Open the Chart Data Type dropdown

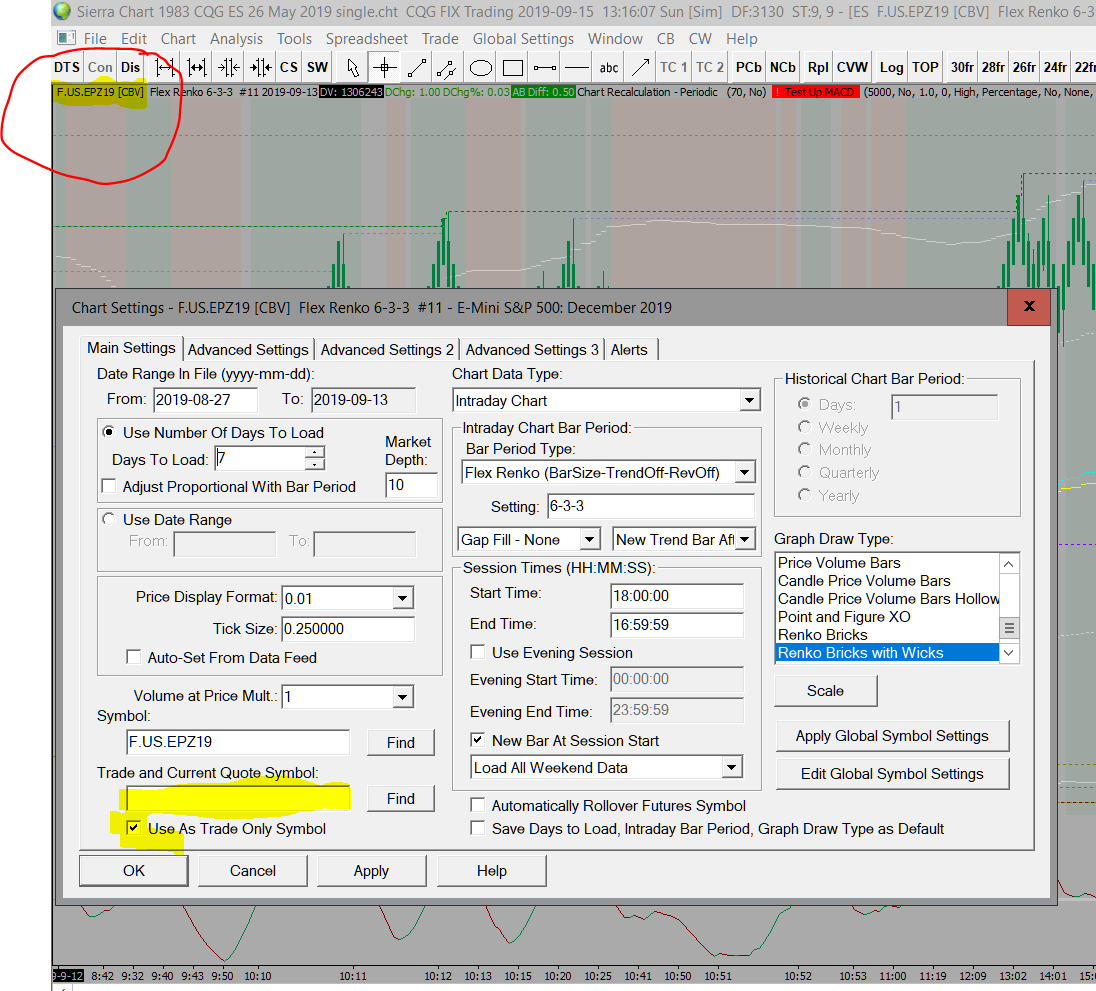click(x=749, y=401)
